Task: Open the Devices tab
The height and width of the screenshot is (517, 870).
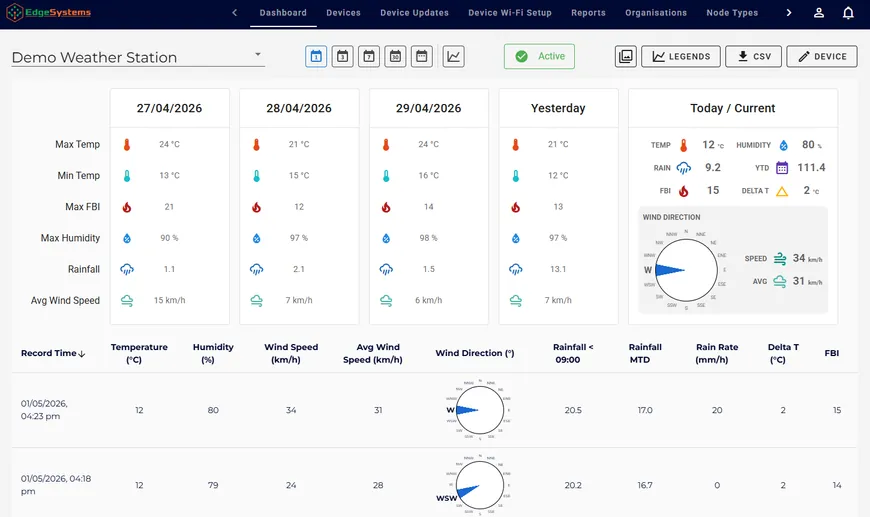Action: [x=343, y=13]
